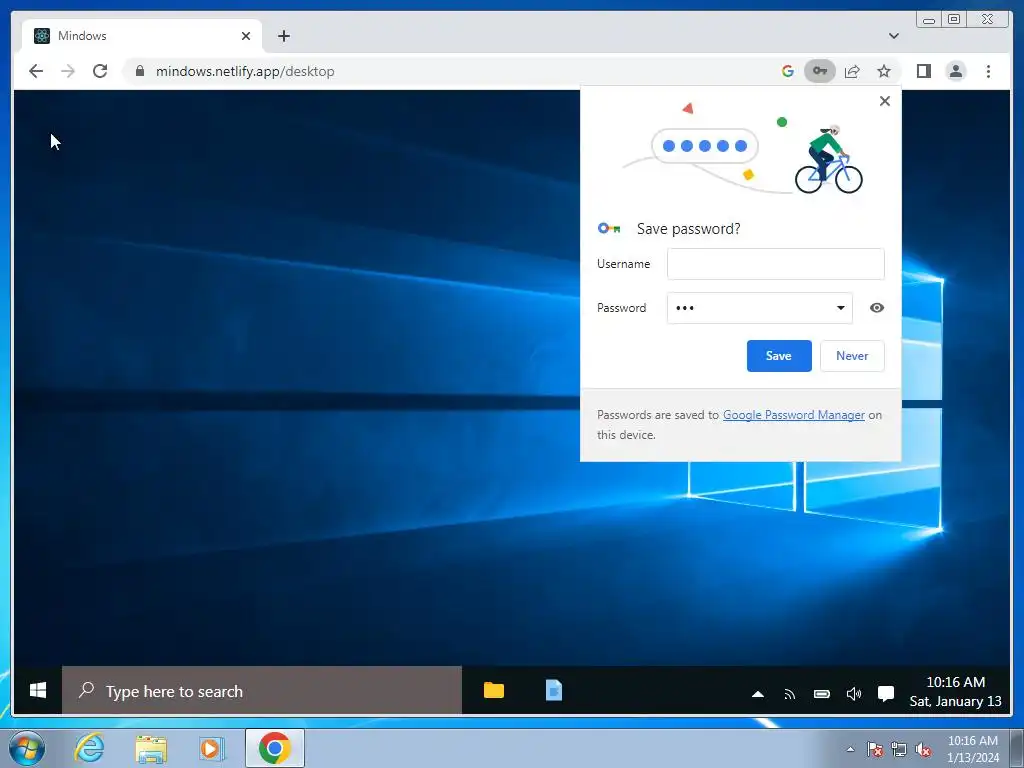Viewport: 1024px width, 768px height.
Task: Click the Show desktop strip in the taskbar
Action: 1017,748
